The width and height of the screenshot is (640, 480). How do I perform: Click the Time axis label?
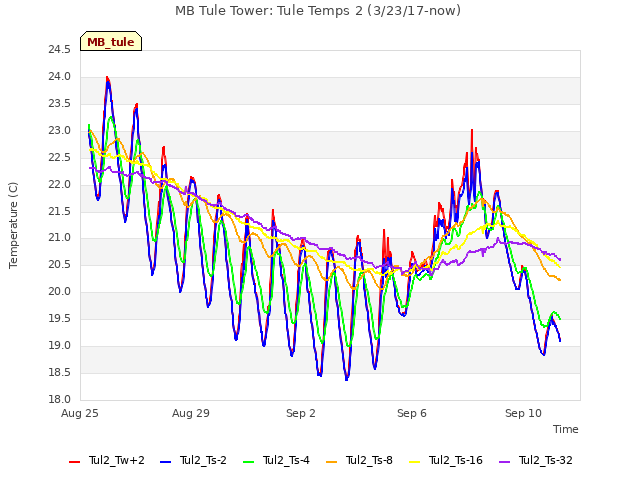566,429
